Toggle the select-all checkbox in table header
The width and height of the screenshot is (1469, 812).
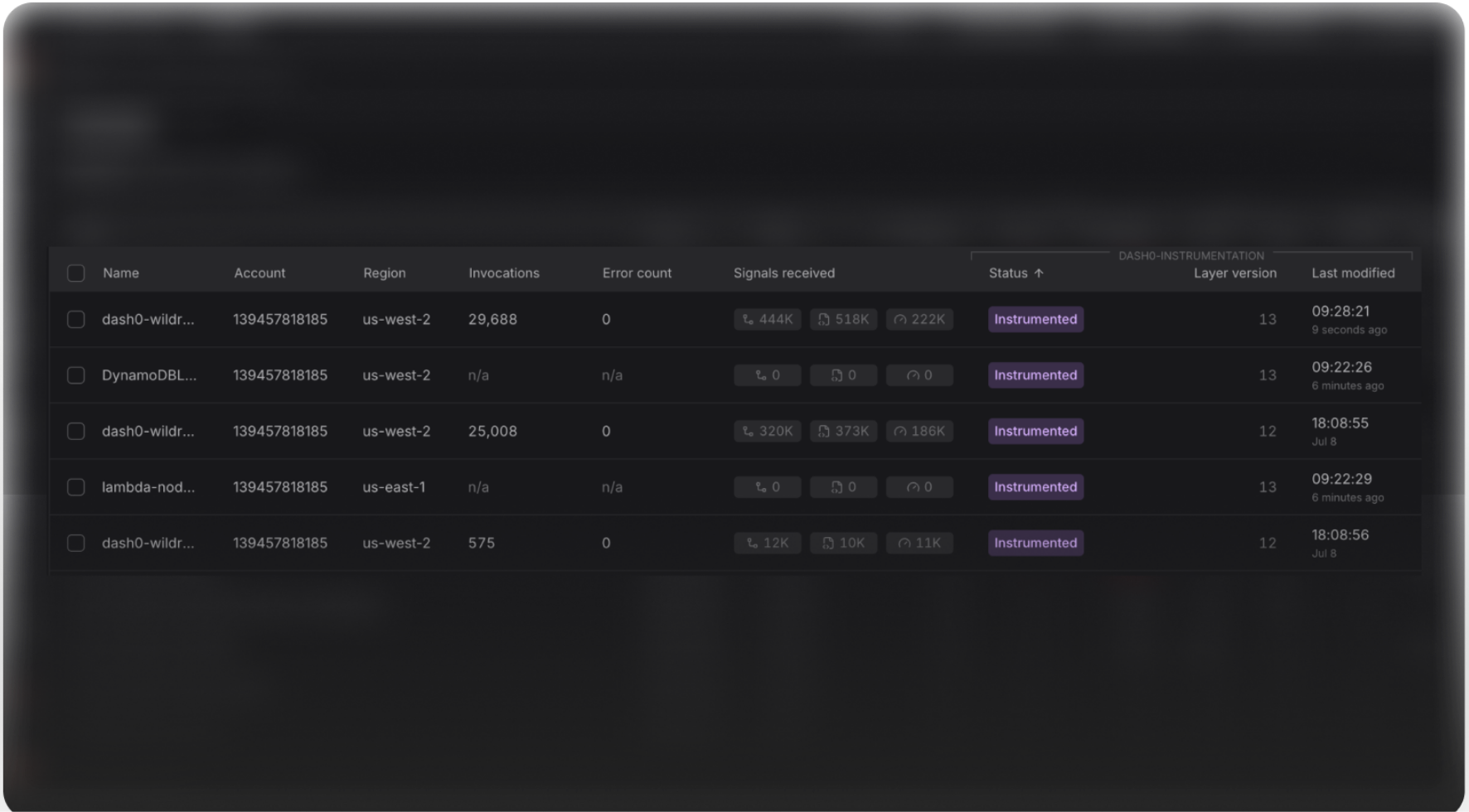pyautogui.click(x=75, y=273)
